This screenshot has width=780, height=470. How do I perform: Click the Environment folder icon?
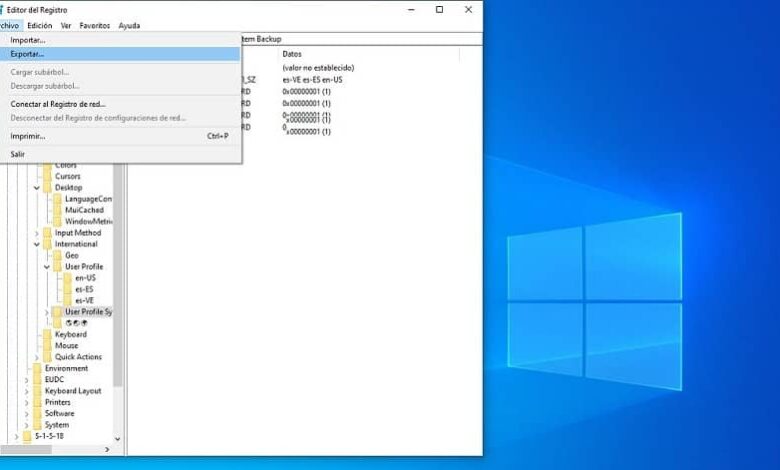(37, 369)
